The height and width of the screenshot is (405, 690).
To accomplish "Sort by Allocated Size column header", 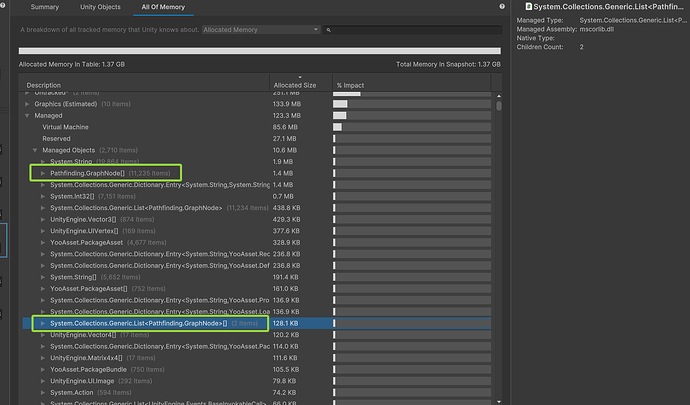I will pyautogui.click(x=295, y=85).
